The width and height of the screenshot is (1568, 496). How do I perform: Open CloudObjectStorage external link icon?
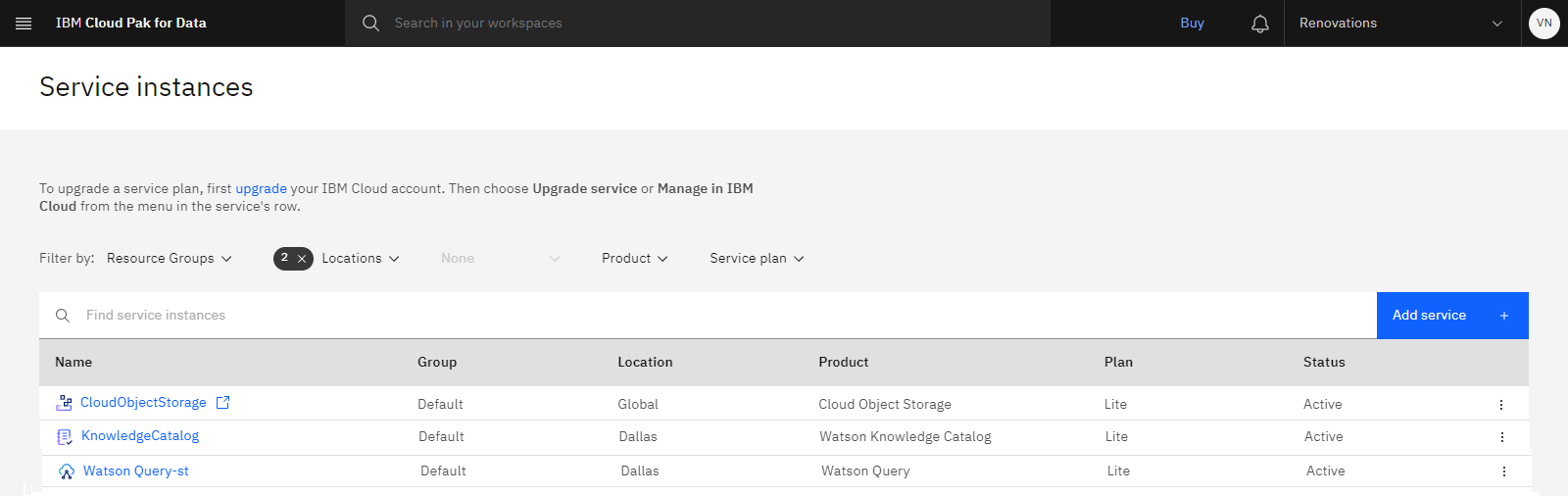[x=222, y=403]
